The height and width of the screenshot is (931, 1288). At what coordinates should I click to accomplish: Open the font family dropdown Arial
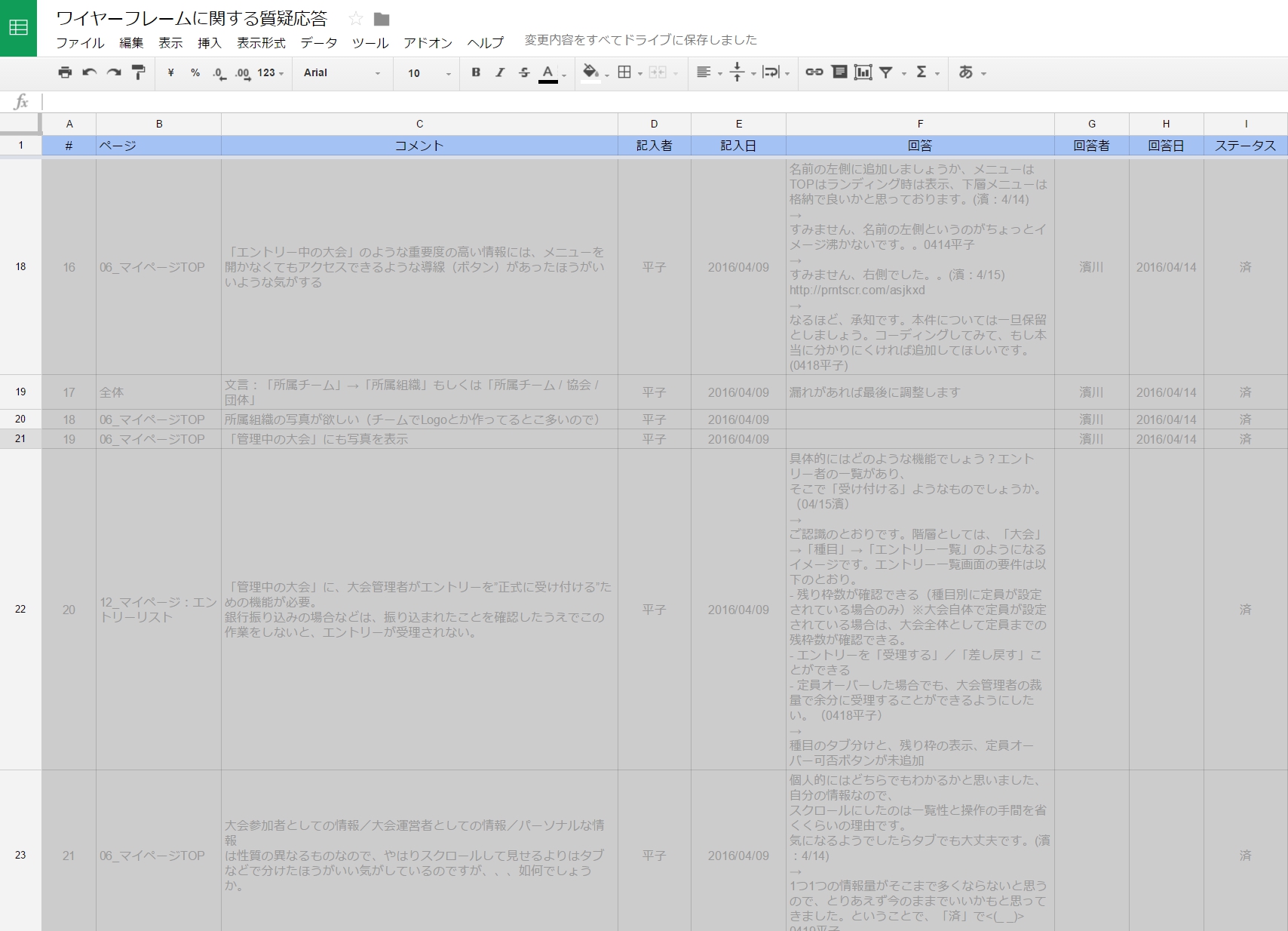[x=342, y=72]
